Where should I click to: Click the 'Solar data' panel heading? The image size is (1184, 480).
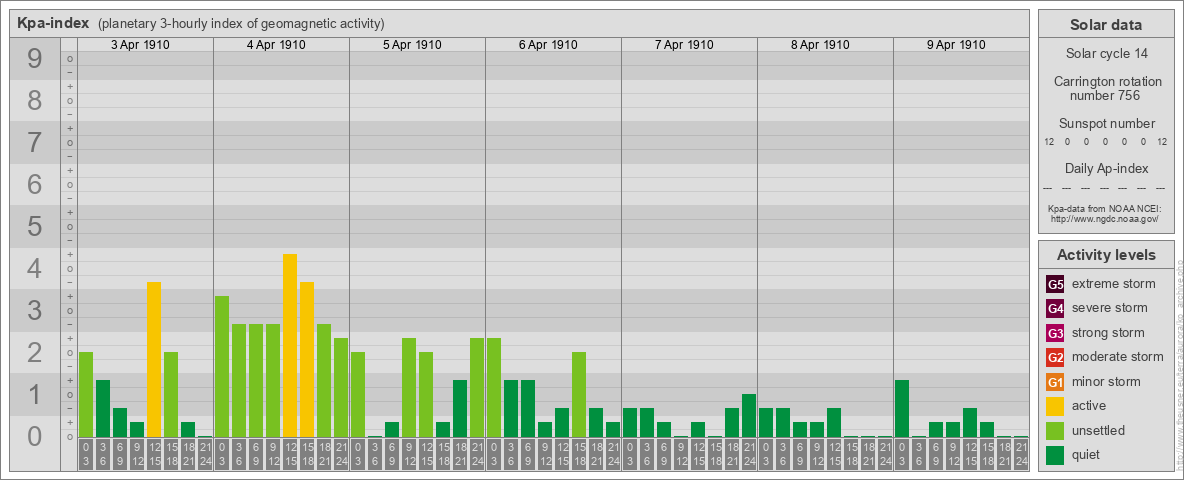(1105, 25)
